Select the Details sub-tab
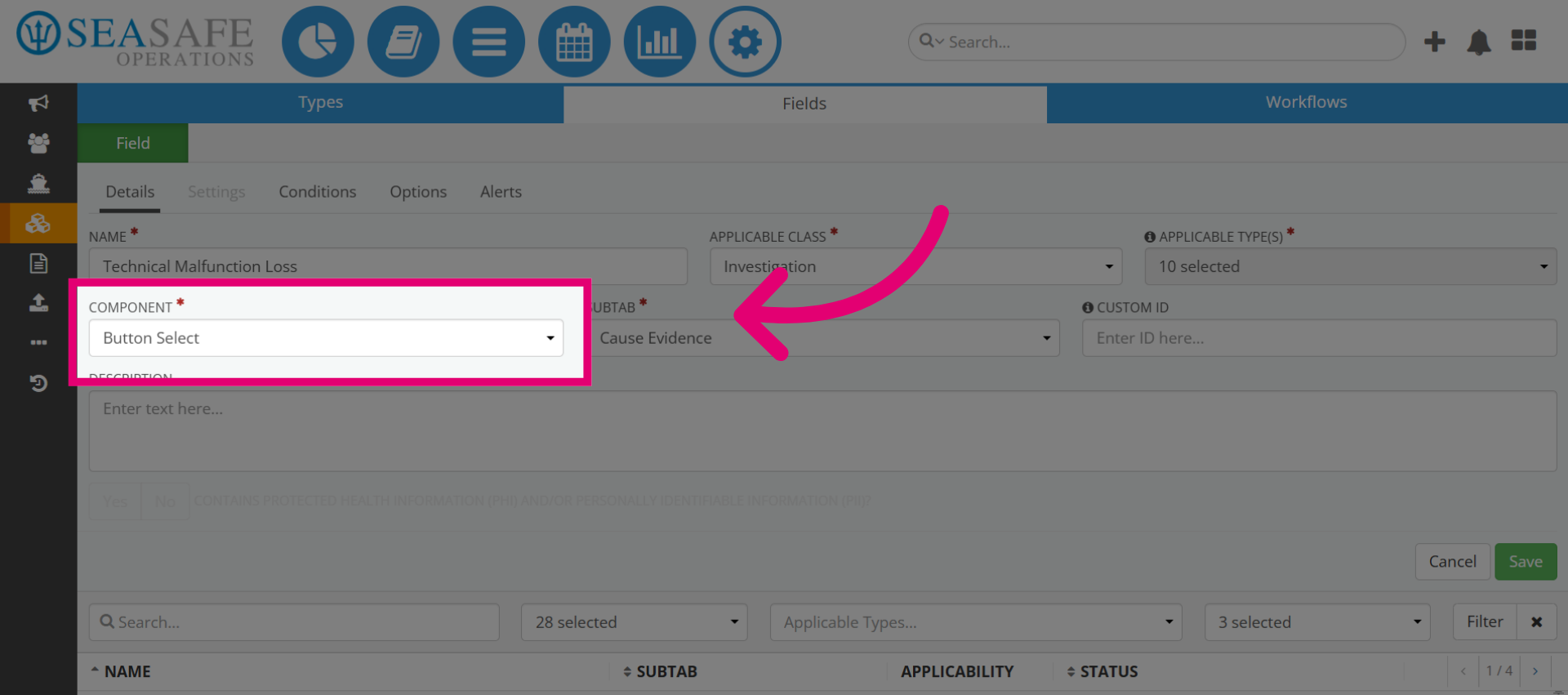This screenshot has width=1568, height=695. pyautogui.click(x=130, y=192)
